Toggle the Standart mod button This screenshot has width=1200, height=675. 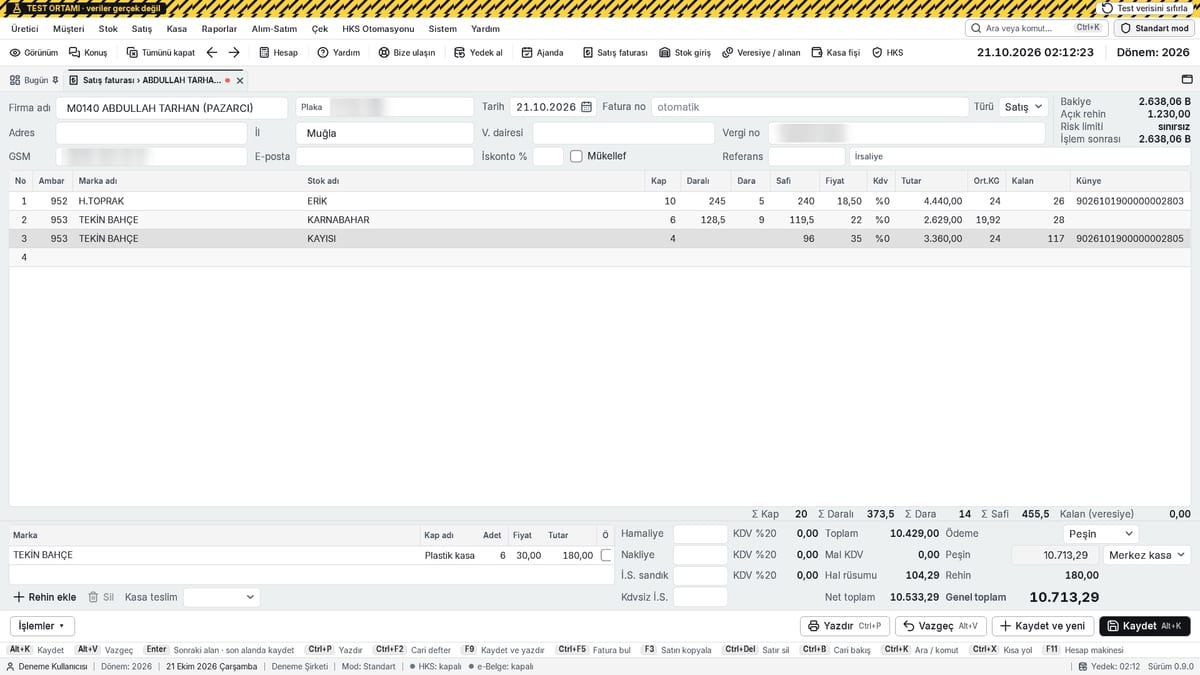1154,28
